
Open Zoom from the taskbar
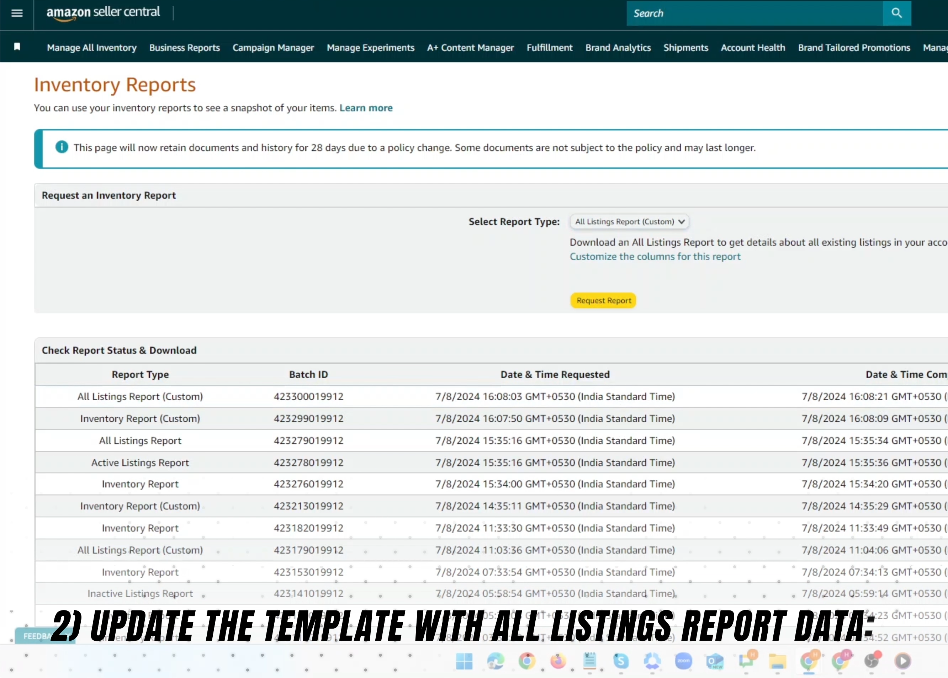683,661
